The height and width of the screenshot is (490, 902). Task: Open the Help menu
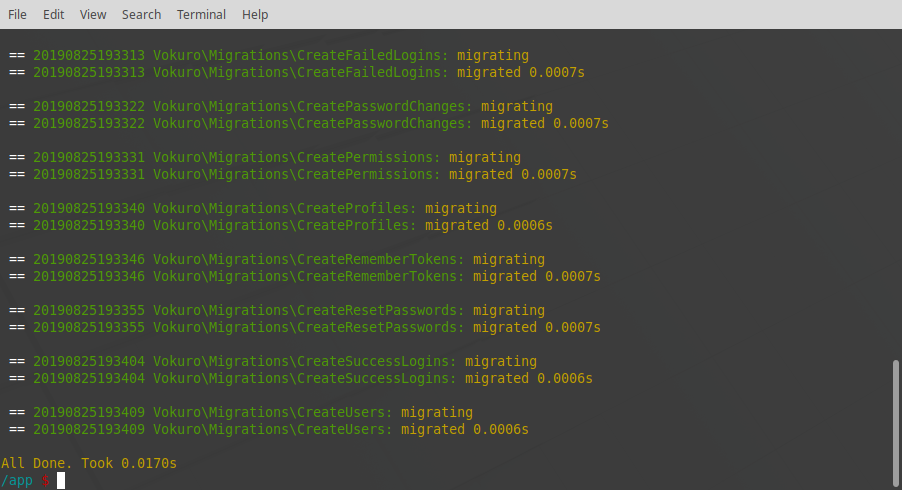coord(255,15)
